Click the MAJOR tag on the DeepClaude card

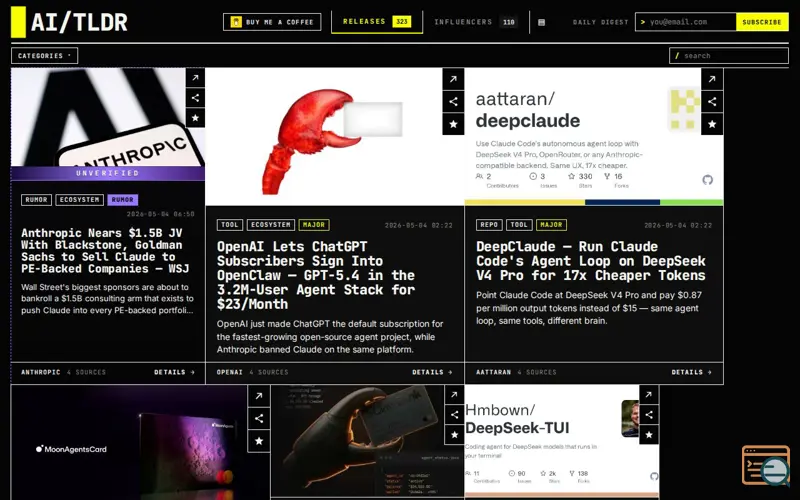551,224
